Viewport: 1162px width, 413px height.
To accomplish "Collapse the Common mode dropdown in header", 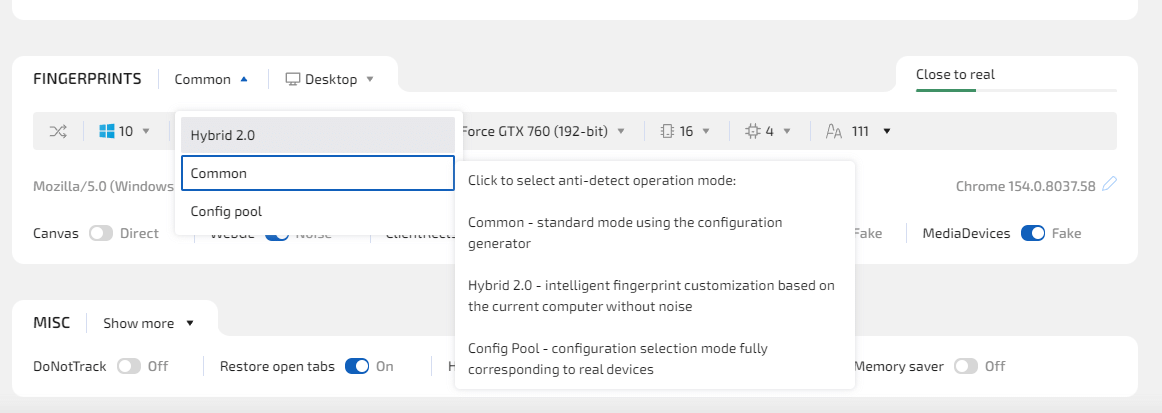I will click(211, 79).
